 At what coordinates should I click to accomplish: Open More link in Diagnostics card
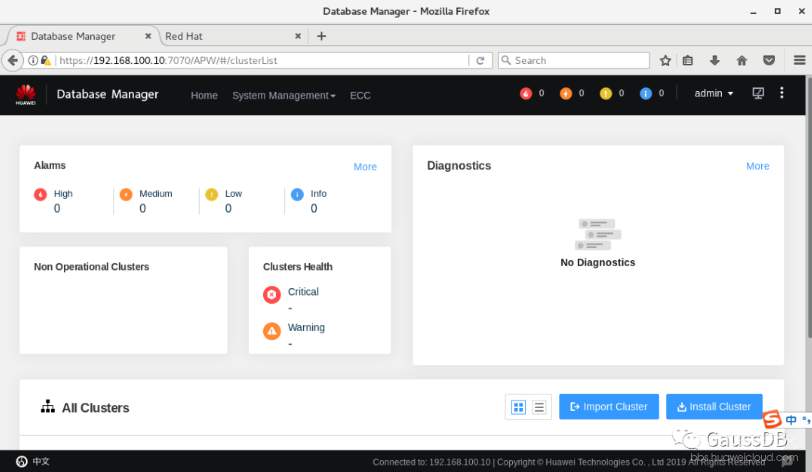pyautogui.click(x=758, y=166)
